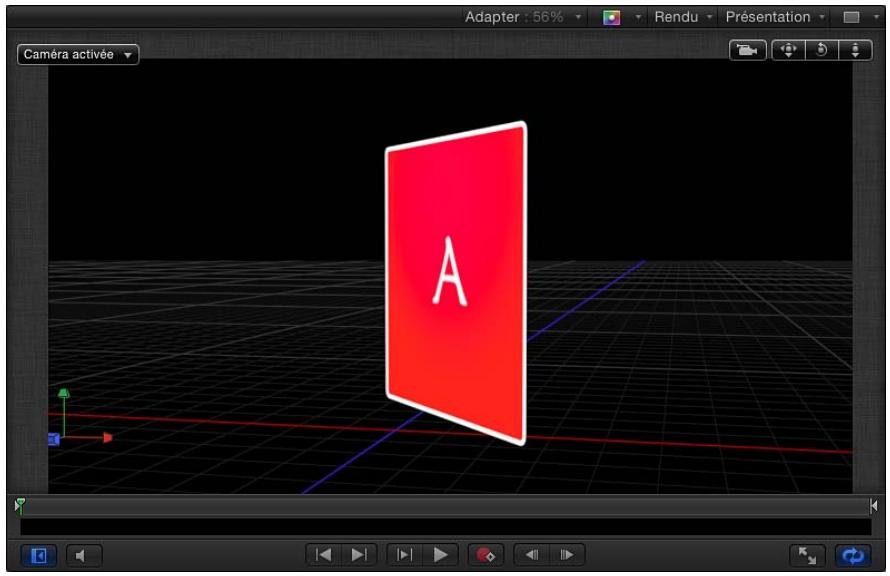The width and height of the screenshot is (890, 576).
Task: Click the green playhead marker in mini-timeline
Action: tap(20, 504)
